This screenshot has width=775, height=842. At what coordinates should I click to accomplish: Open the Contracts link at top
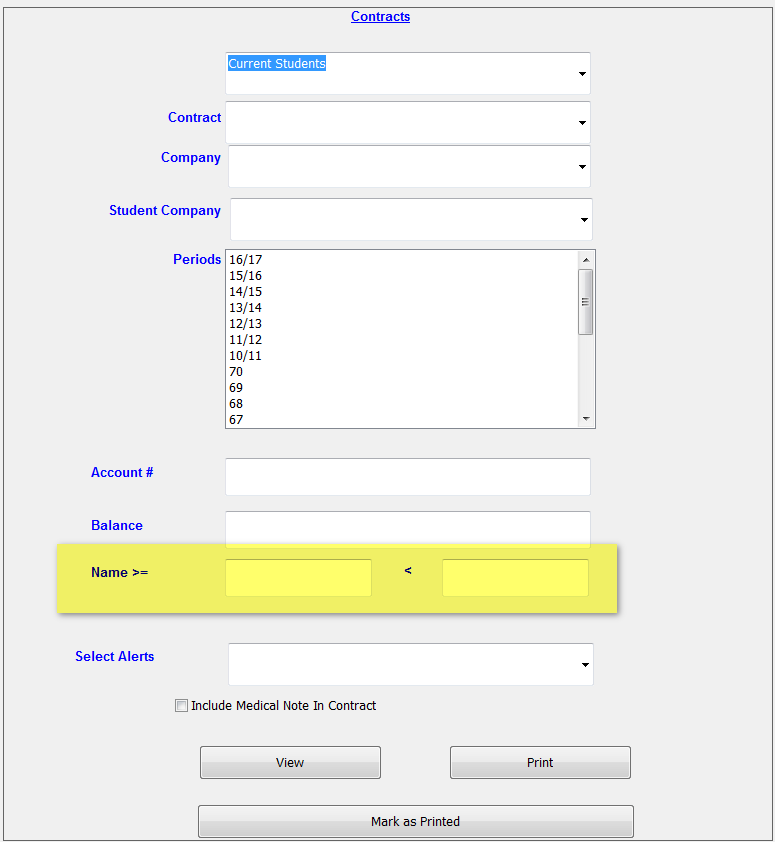click(x=380, y=17)
